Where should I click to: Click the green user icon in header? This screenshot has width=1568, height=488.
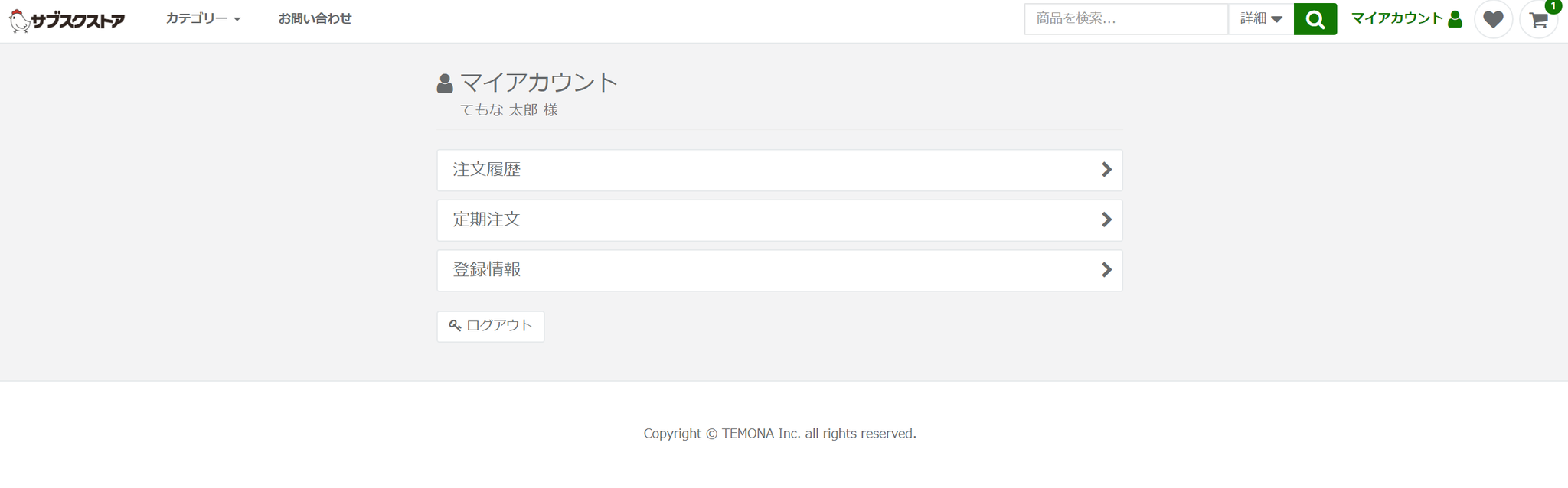point(1455,19)
